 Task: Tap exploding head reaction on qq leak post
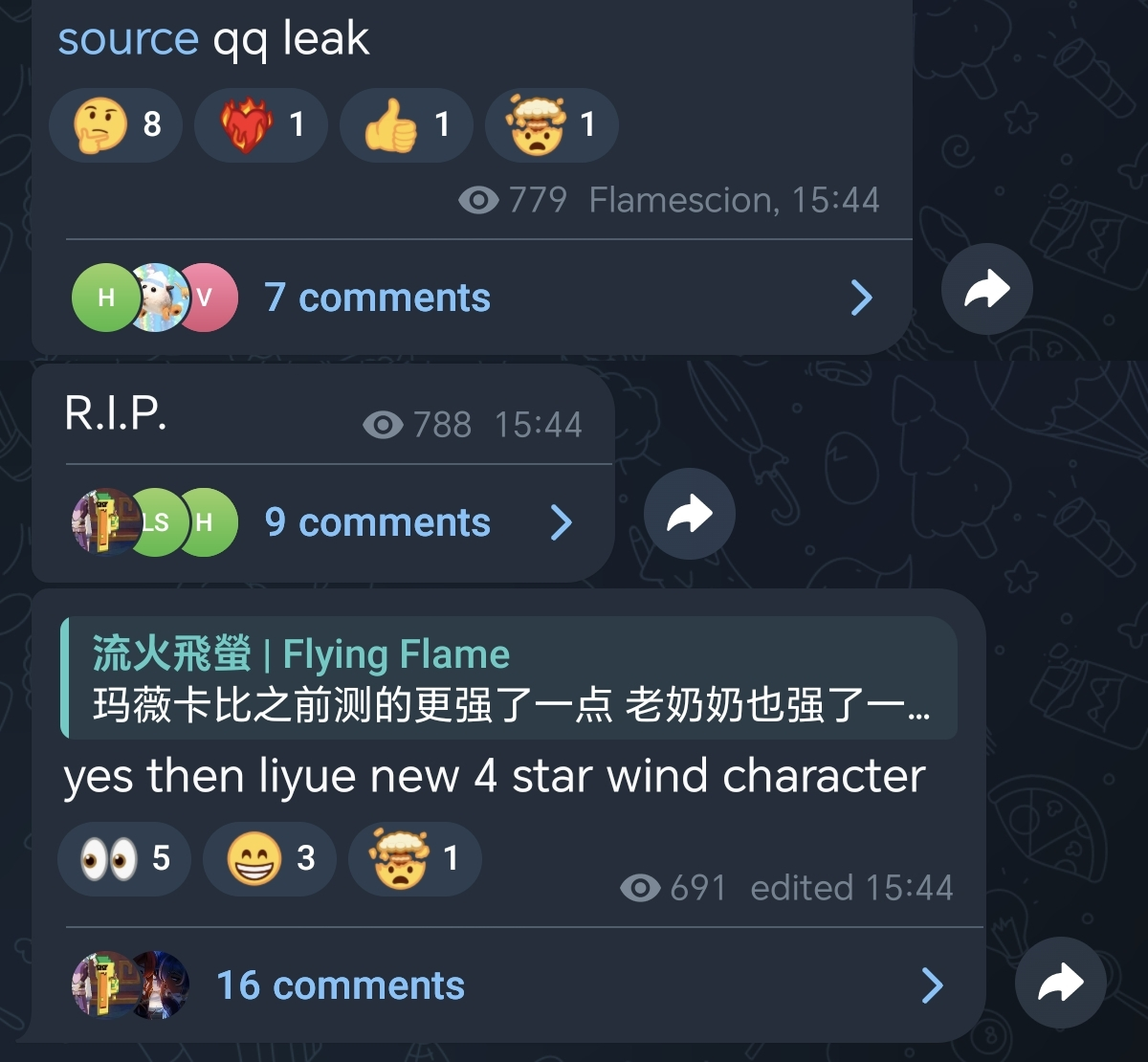(552, 124)
